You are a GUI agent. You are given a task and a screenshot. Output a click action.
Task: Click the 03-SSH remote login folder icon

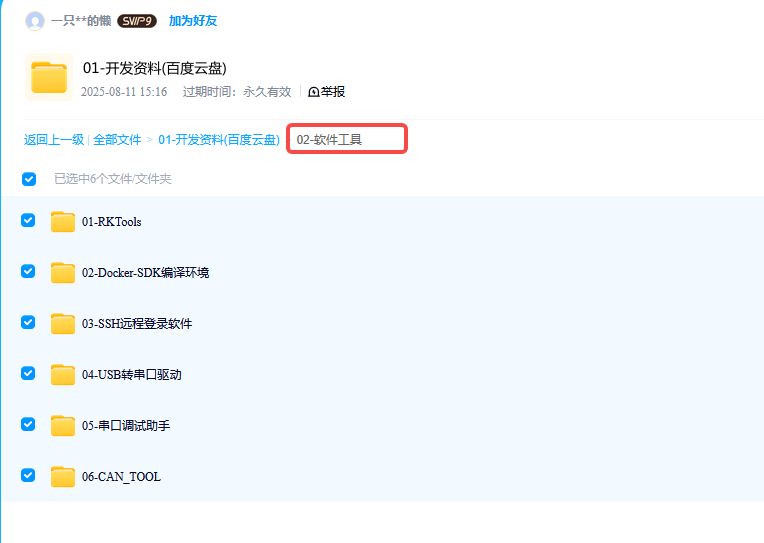63,324
